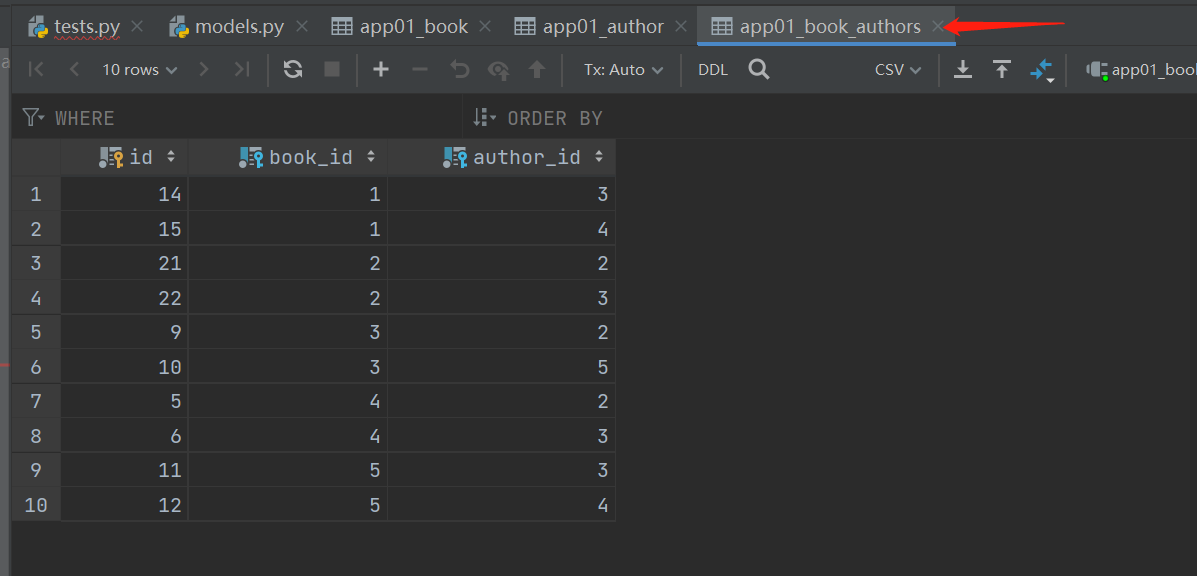Close the tests.py tab
This screenshot has height=576, width=1197.
tap(137, 27)
